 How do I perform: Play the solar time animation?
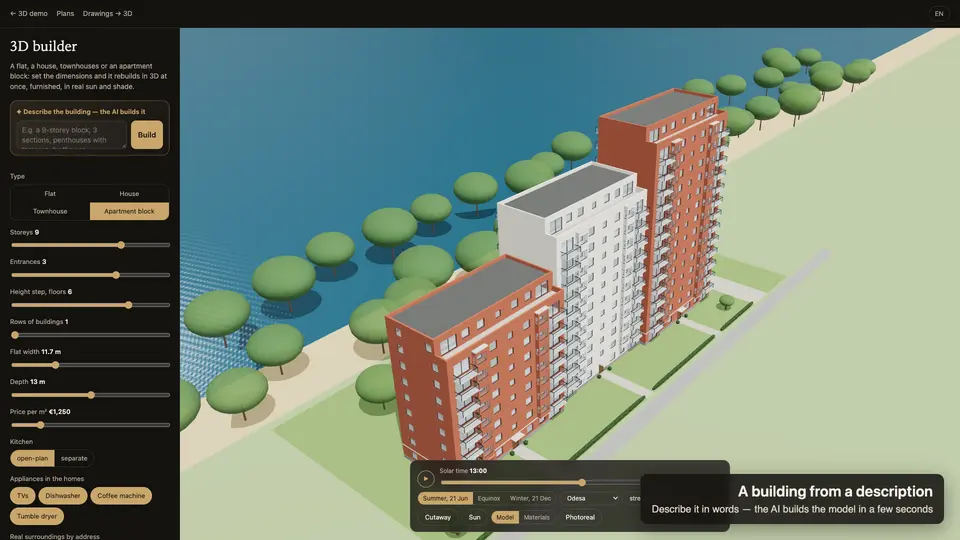(x=426, y=479)
